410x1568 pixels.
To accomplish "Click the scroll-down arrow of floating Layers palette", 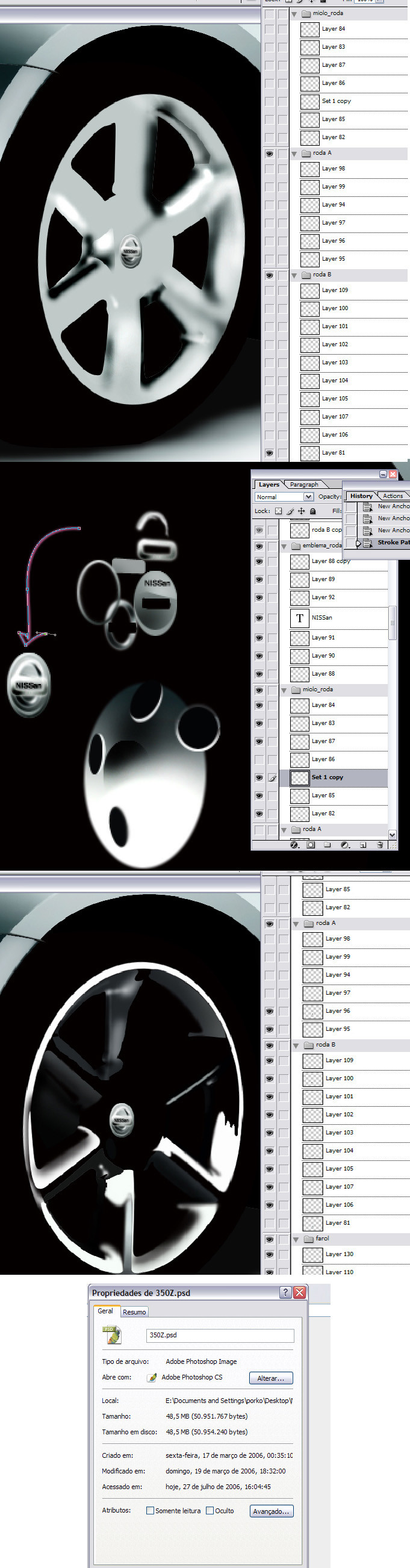I will click(x=393, y=835).
